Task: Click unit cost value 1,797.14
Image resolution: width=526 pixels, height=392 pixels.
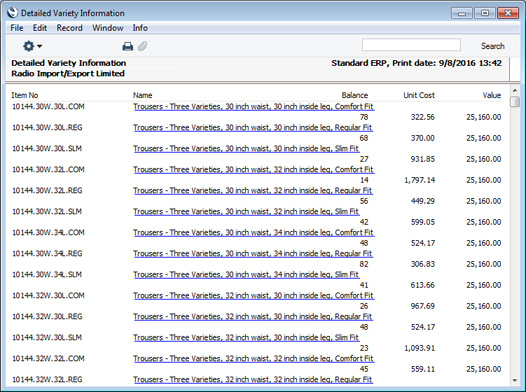Action: [420, 180]
